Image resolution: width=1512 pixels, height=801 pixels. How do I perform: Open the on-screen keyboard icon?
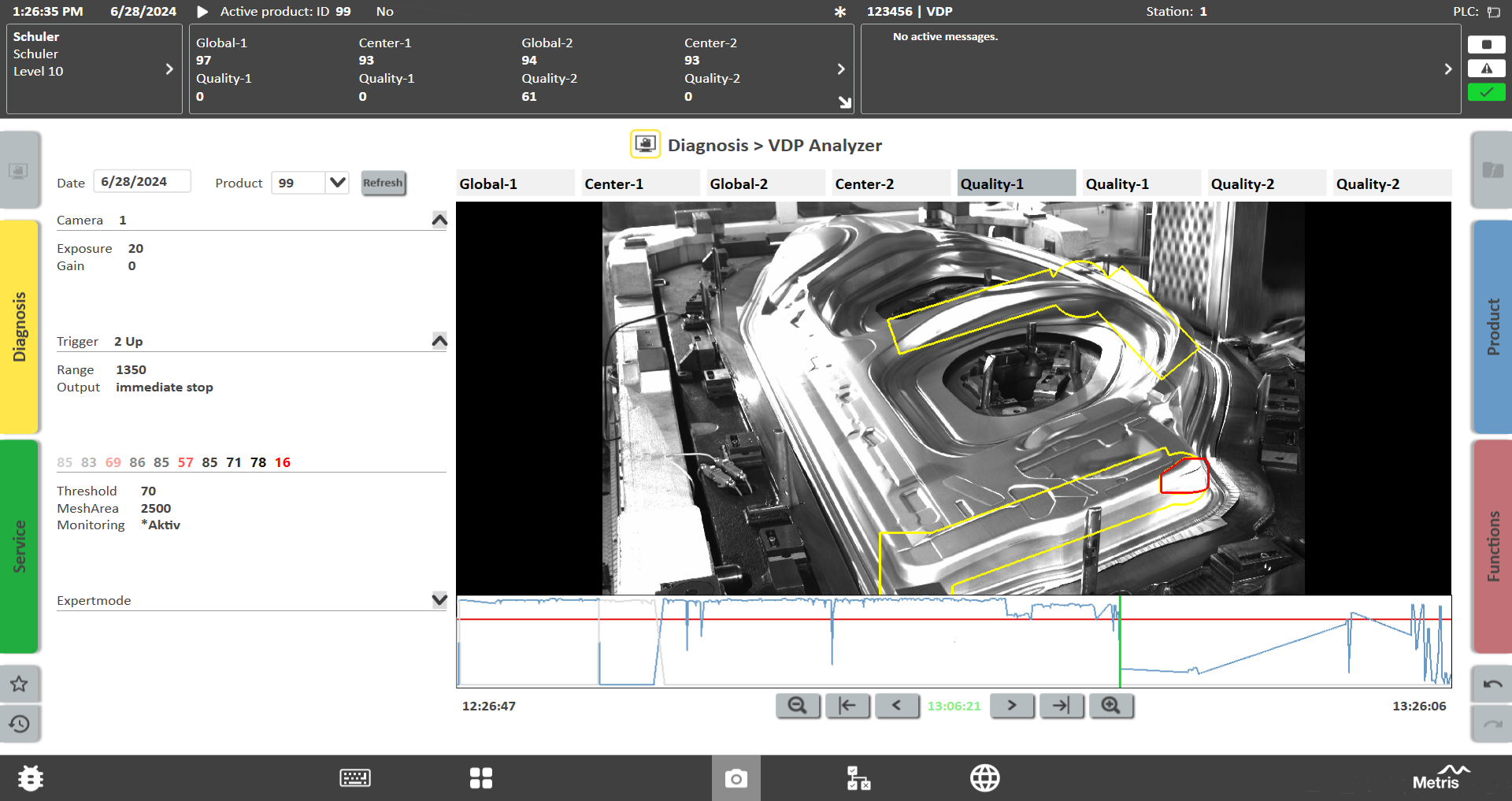coord(355,779)
